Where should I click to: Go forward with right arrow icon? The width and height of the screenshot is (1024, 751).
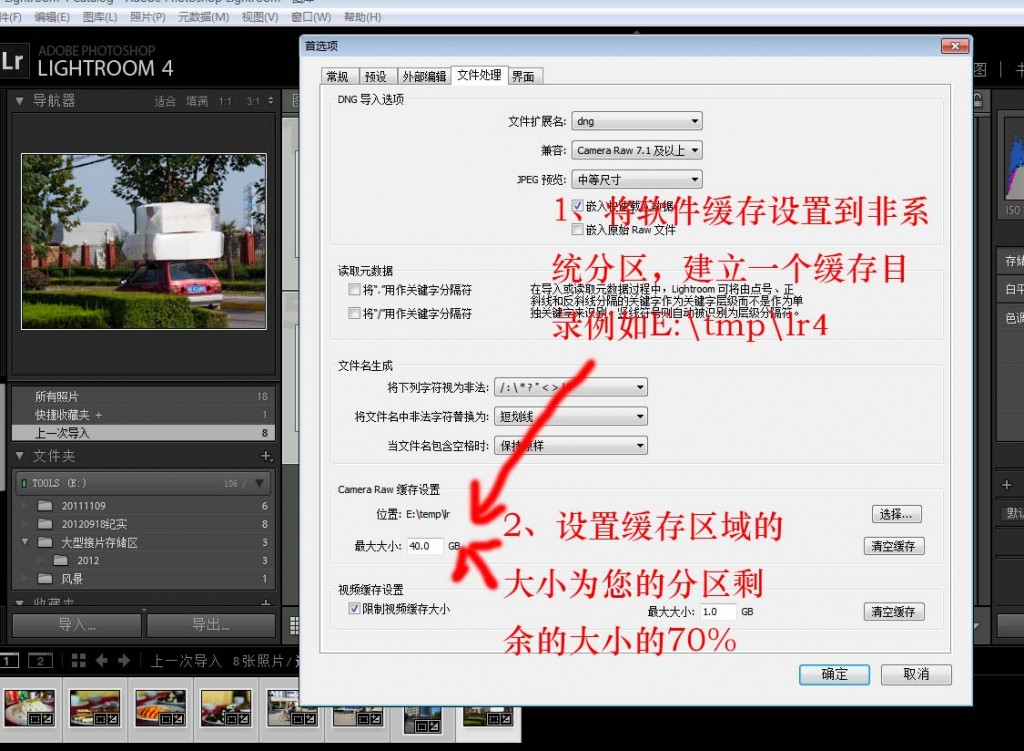pyautogui.click(x=124, y=660)
